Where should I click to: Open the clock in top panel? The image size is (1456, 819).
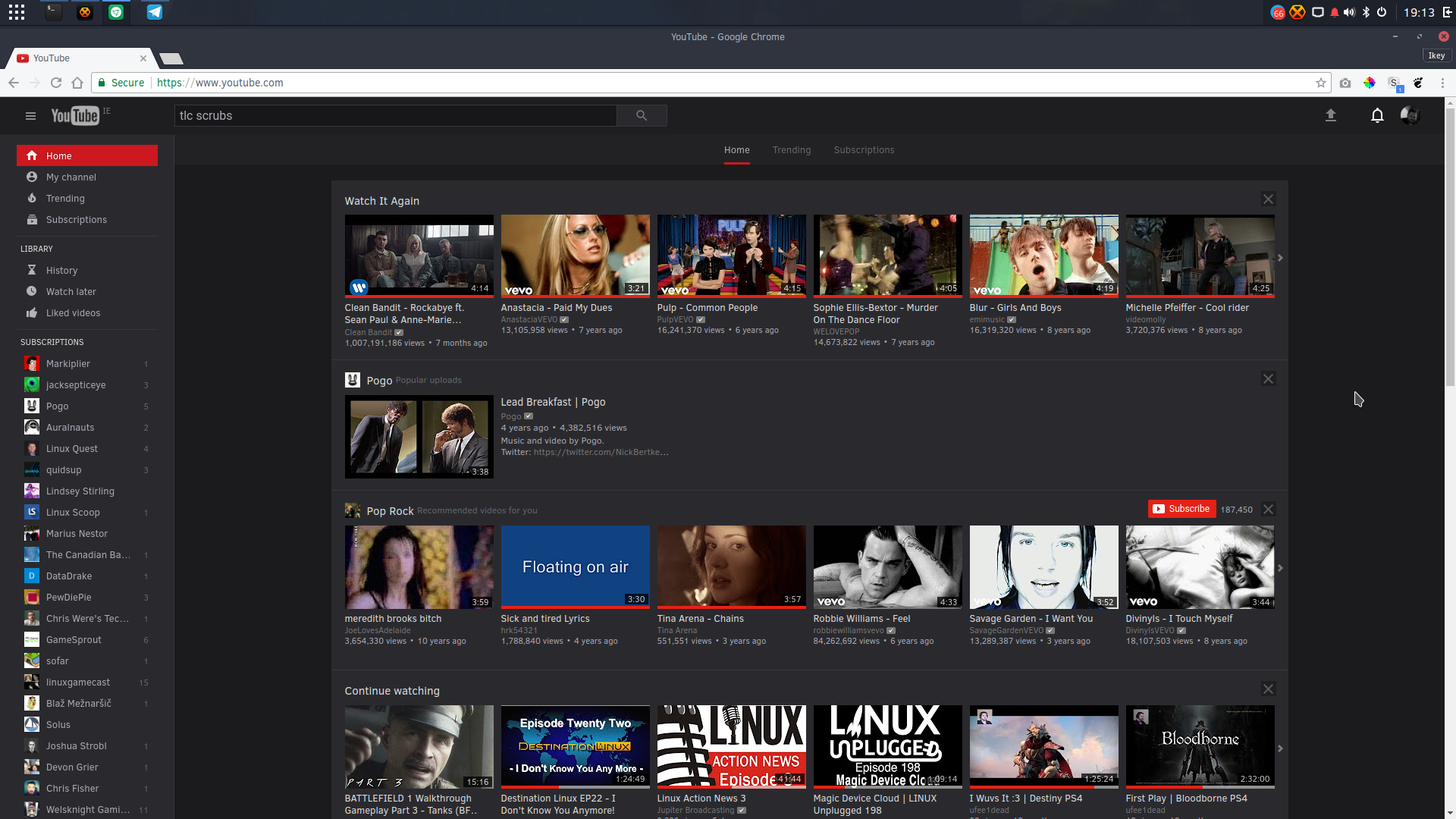point(1419,12)
